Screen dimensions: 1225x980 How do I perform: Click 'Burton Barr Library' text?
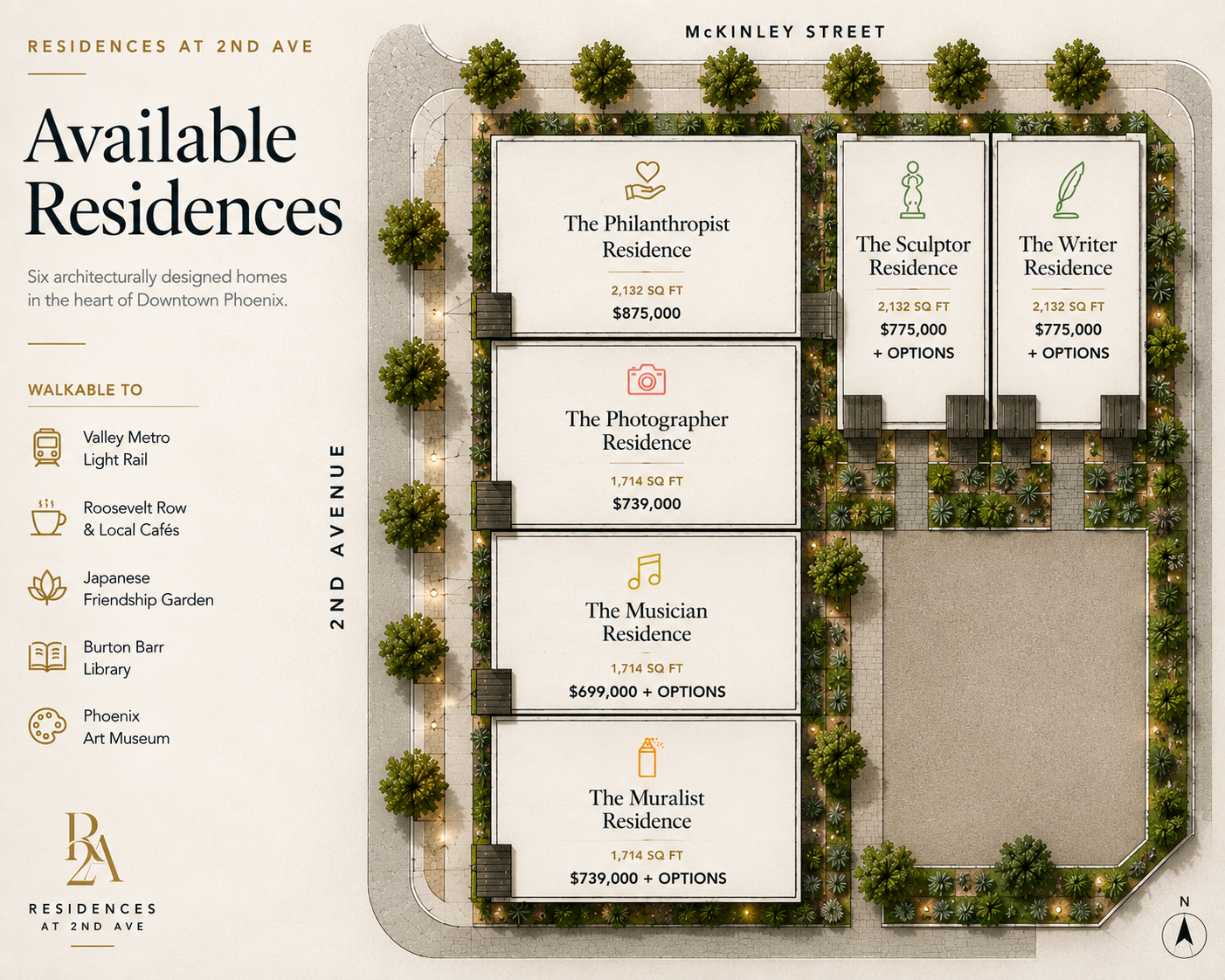click(x=123, y=658)
